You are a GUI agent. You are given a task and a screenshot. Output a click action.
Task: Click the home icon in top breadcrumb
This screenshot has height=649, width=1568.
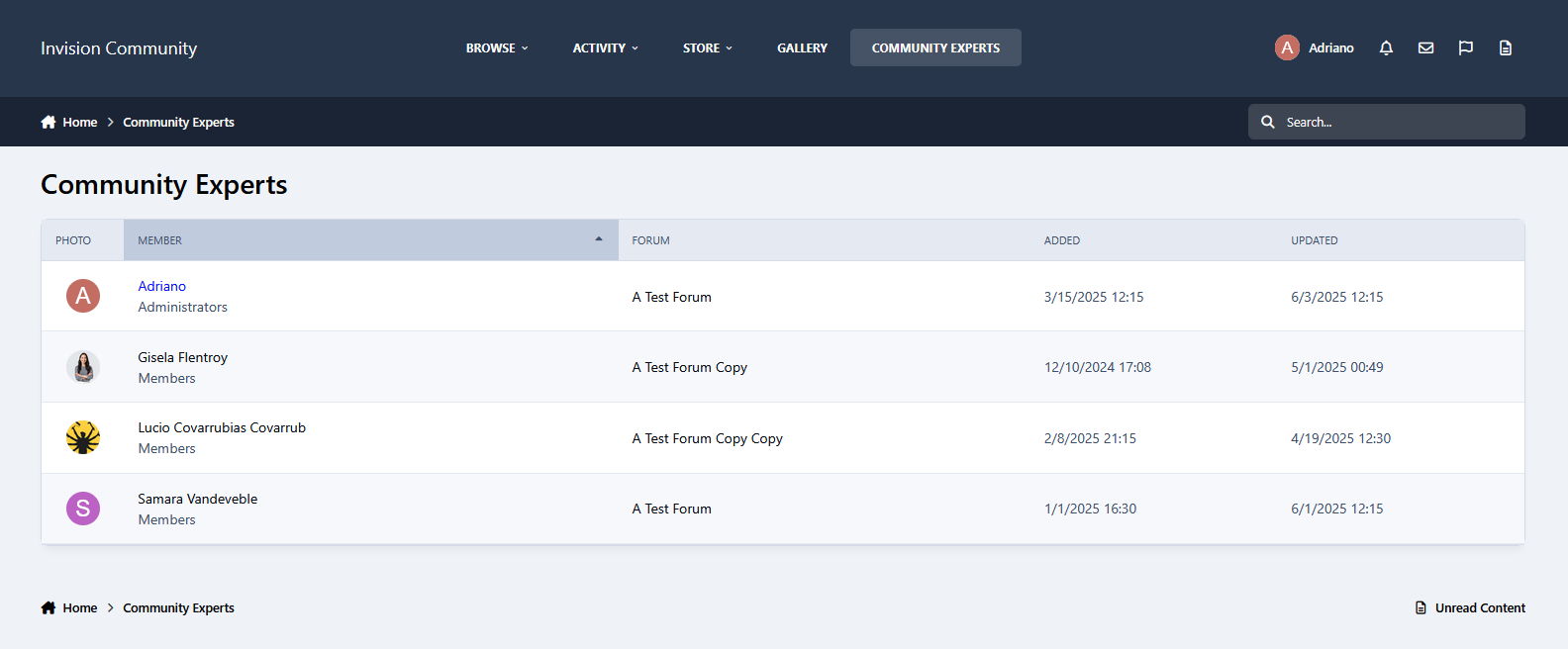coord(49,123)
